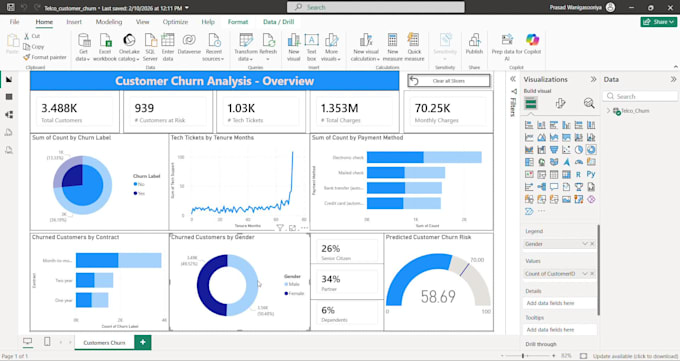
Task: Click the Cut command
Action: 32,36
